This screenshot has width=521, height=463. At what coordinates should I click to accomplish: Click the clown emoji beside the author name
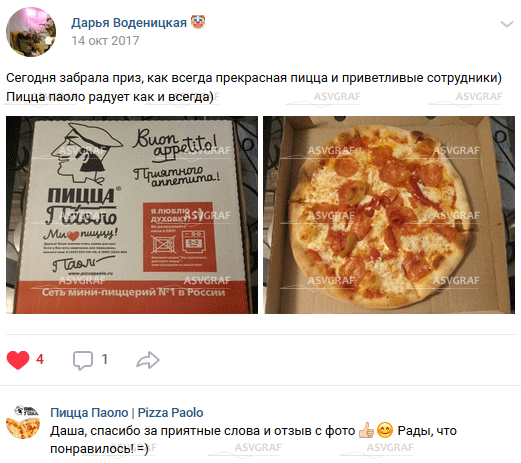198,22
